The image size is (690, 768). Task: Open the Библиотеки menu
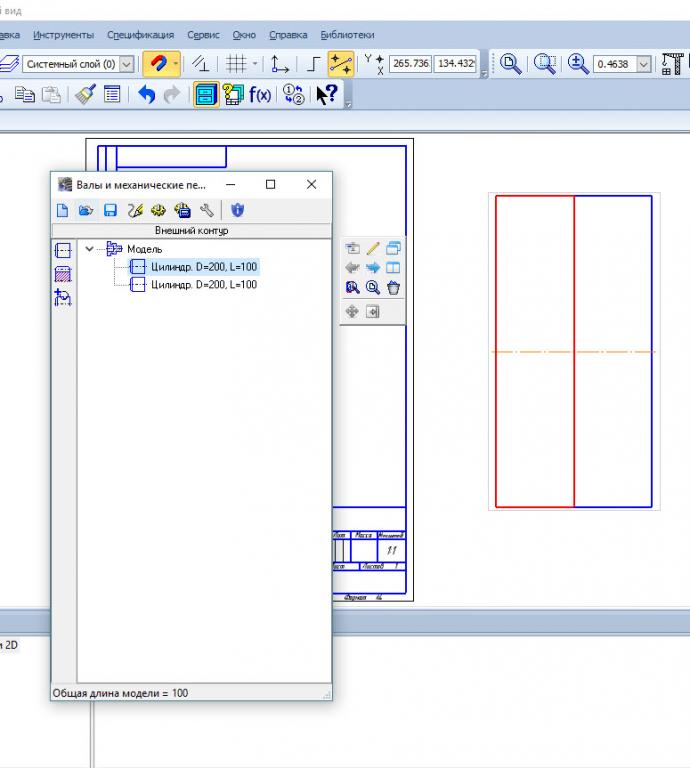tap(347, 34)
